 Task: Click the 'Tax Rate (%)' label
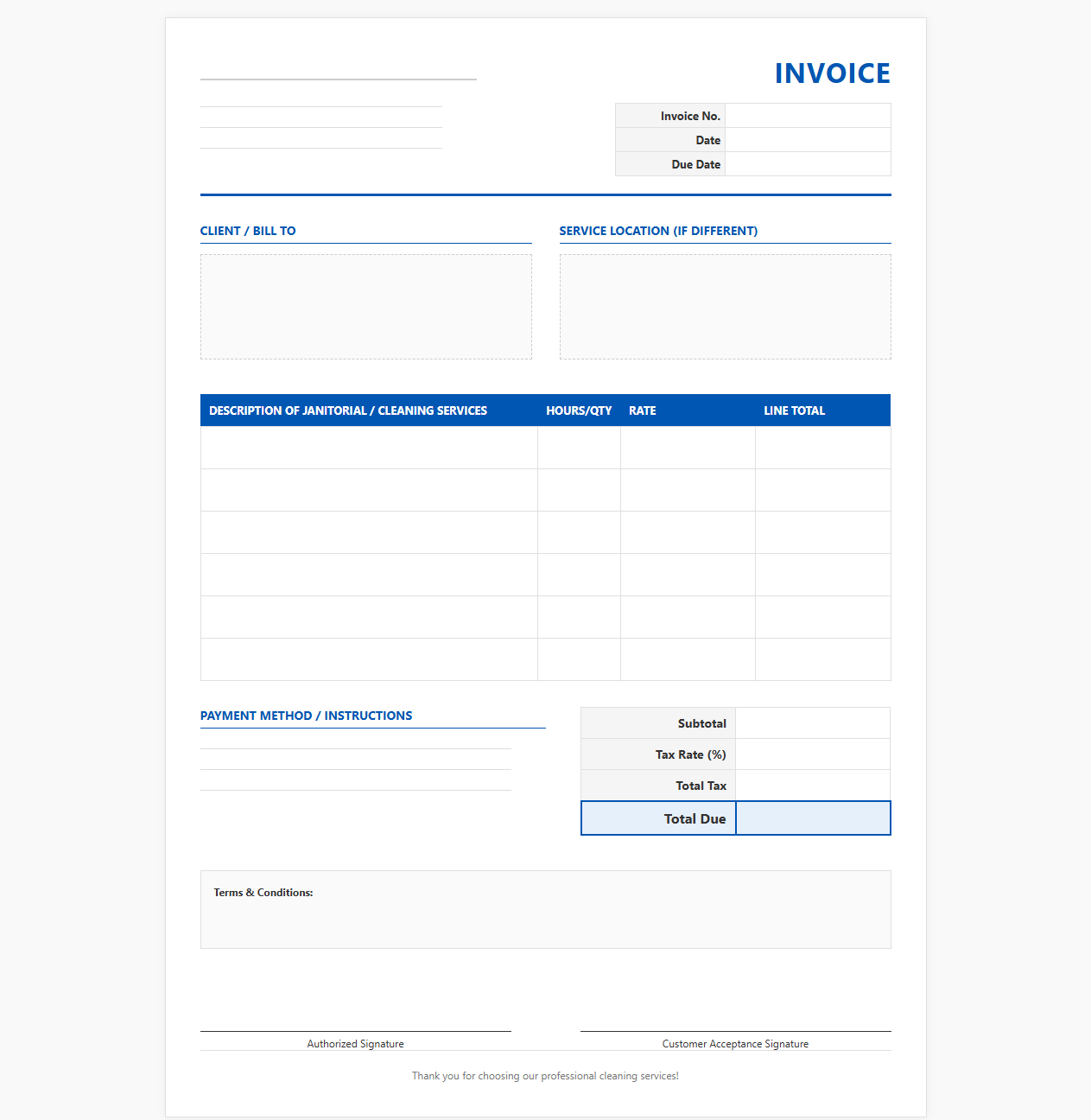[x=691, y=754]
